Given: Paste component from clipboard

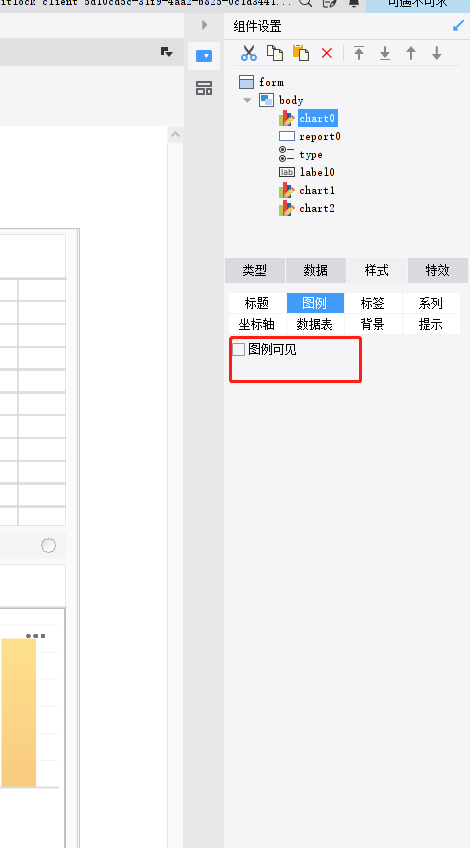Looking at the screenshot, I should [301, 53].
